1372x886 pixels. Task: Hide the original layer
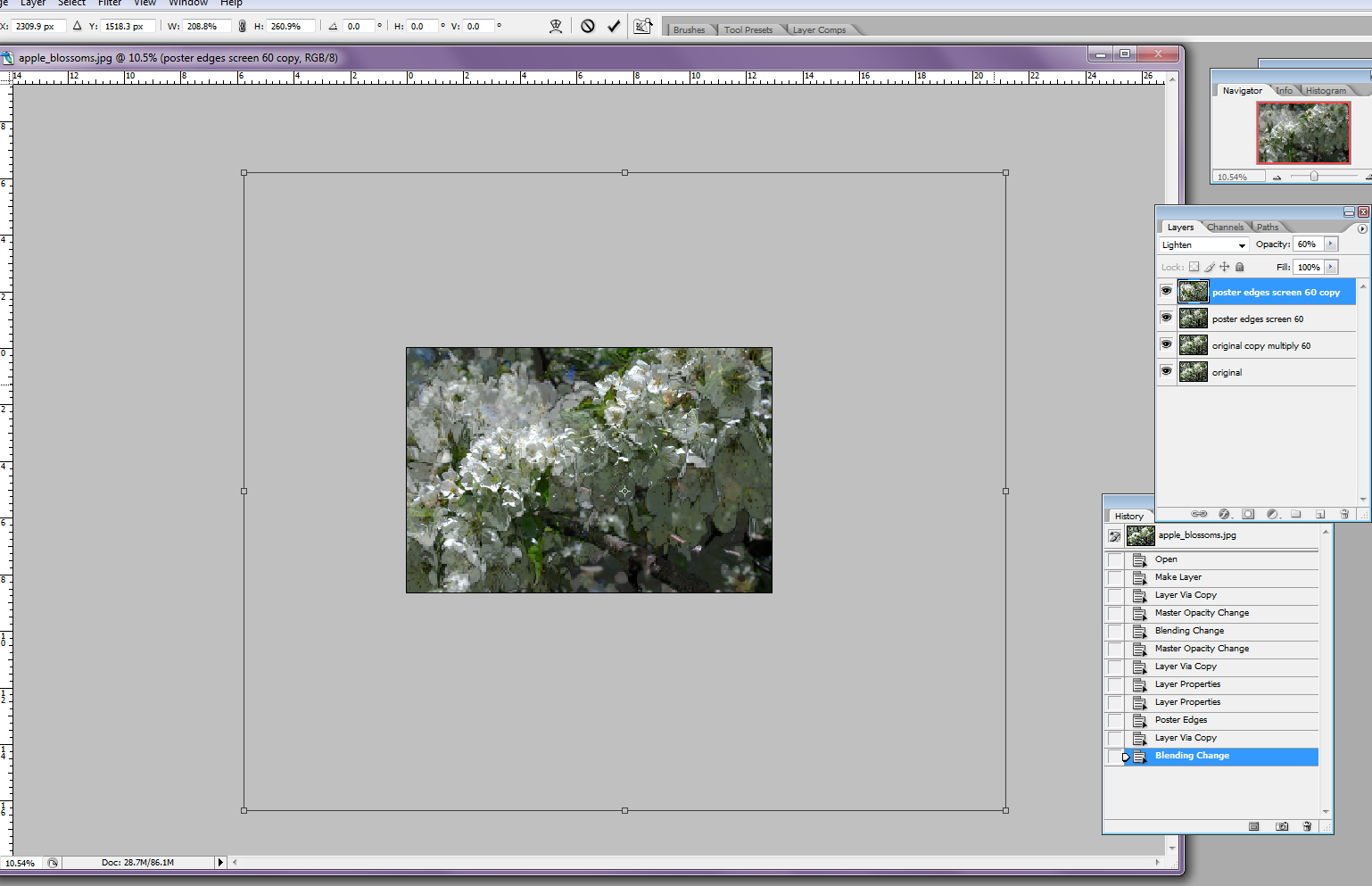click(x=1166, y=372)
